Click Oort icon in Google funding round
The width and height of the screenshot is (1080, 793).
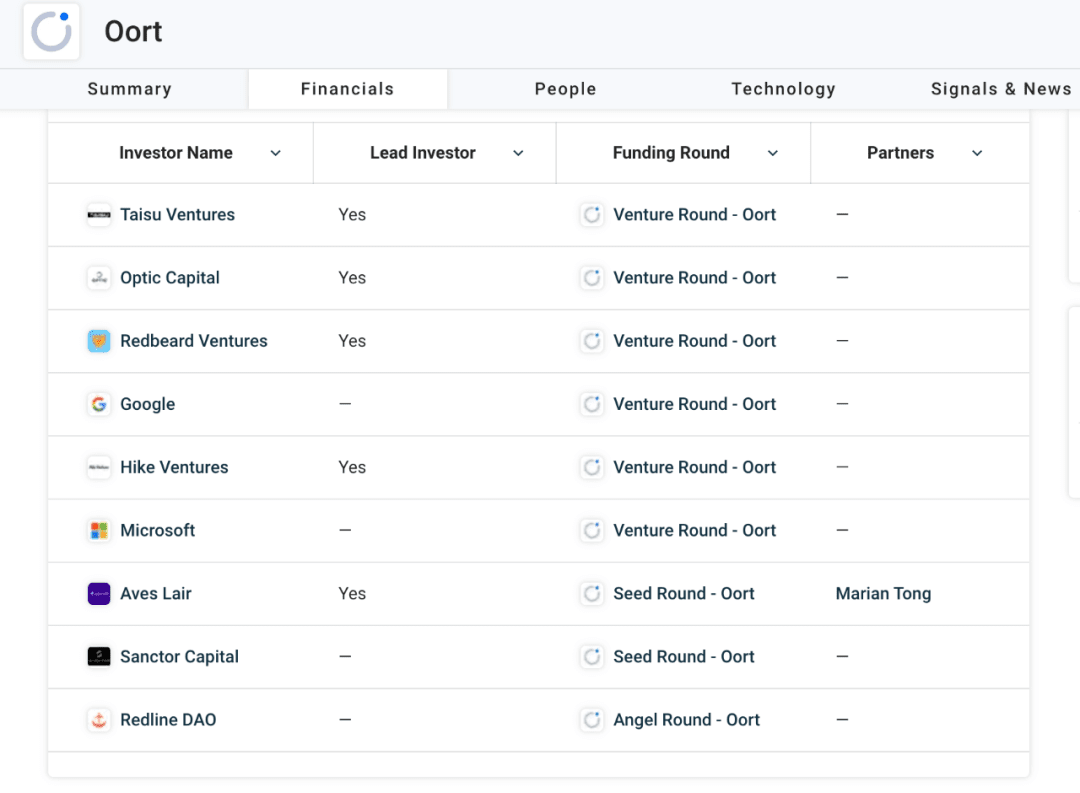592,404
